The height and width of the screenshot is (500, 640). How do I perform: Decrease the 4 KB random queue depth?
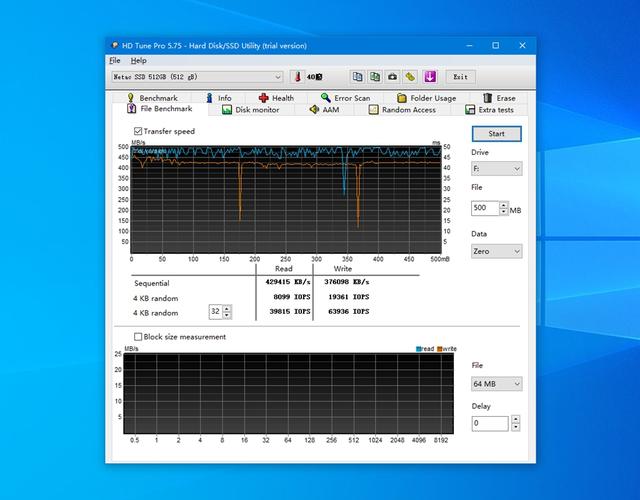click(227, 315)
